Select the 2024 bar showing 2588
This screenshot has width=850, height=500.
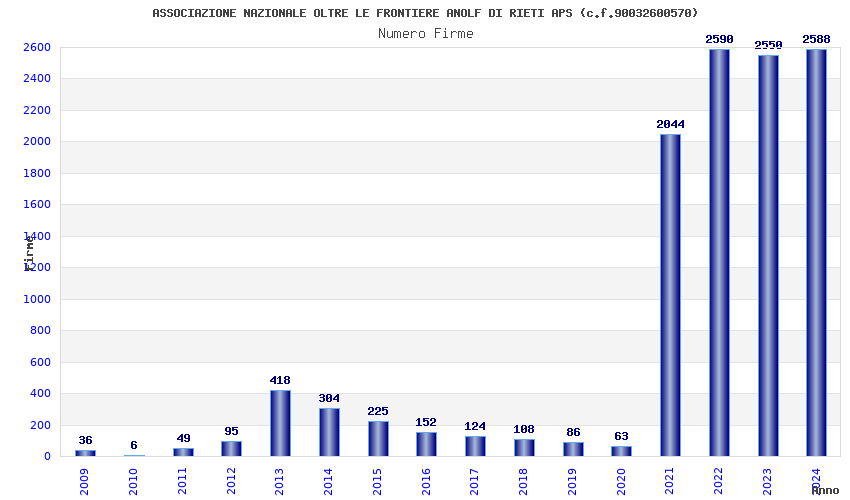point(816,253)
